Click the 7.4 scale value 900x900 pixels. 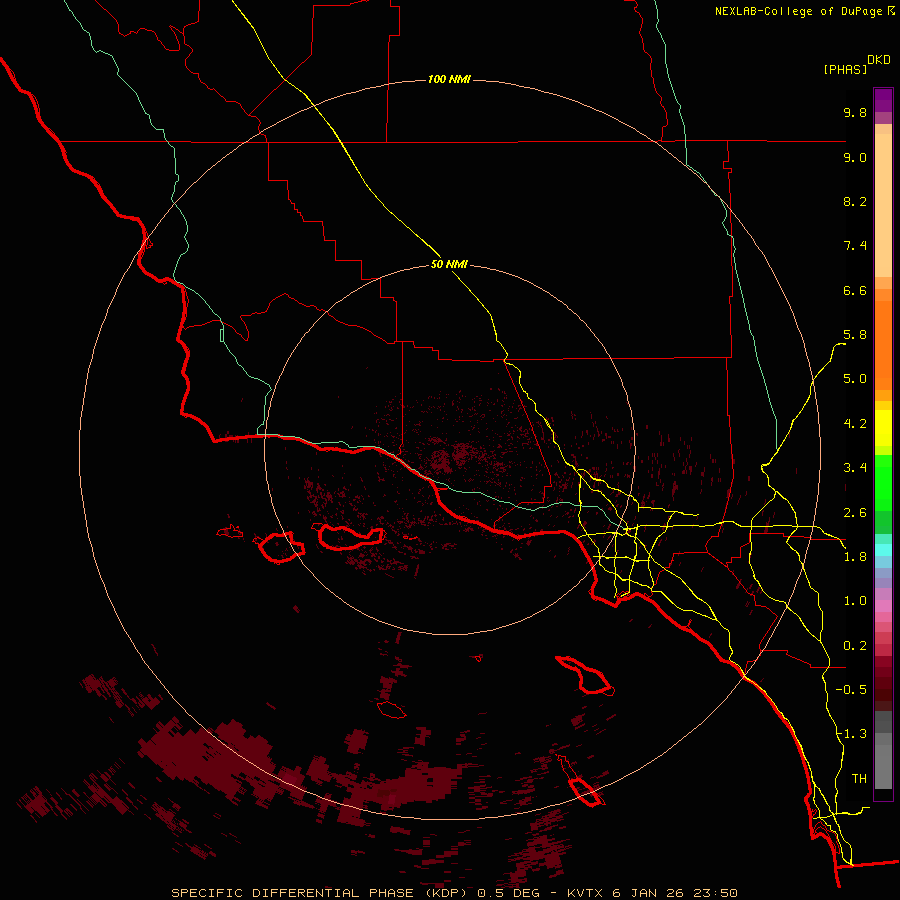click(x=855, y=246)
